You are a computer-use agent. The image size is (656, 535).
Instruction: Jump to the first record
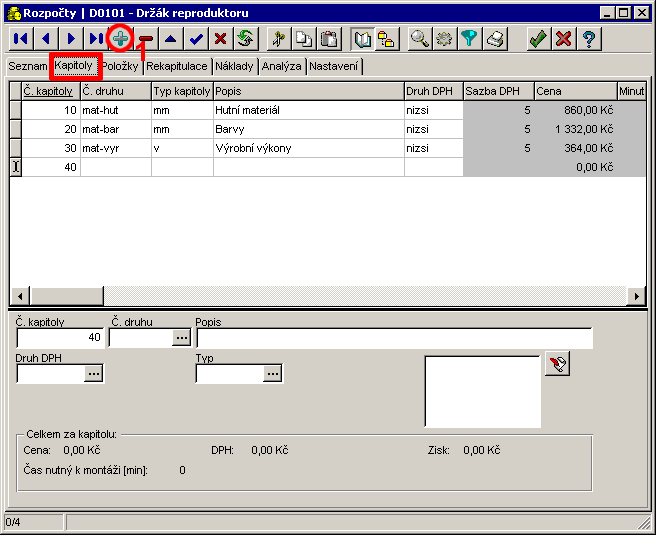tap(20, 39)
